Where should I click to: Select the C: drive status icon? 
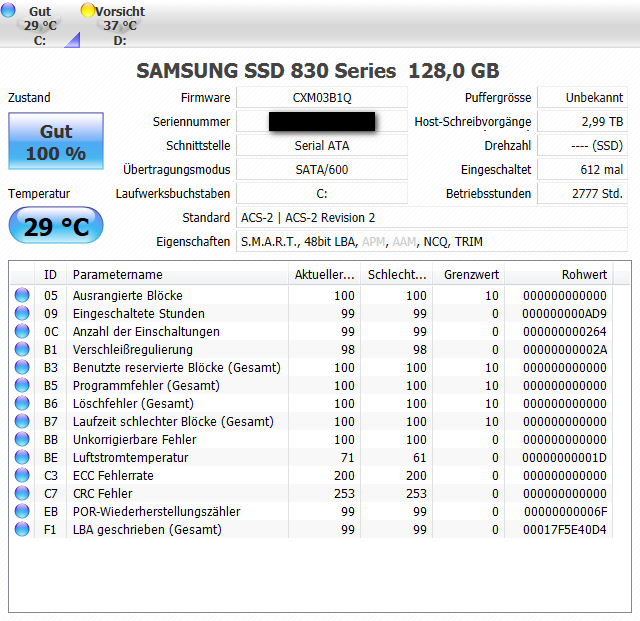pos(8,10)
